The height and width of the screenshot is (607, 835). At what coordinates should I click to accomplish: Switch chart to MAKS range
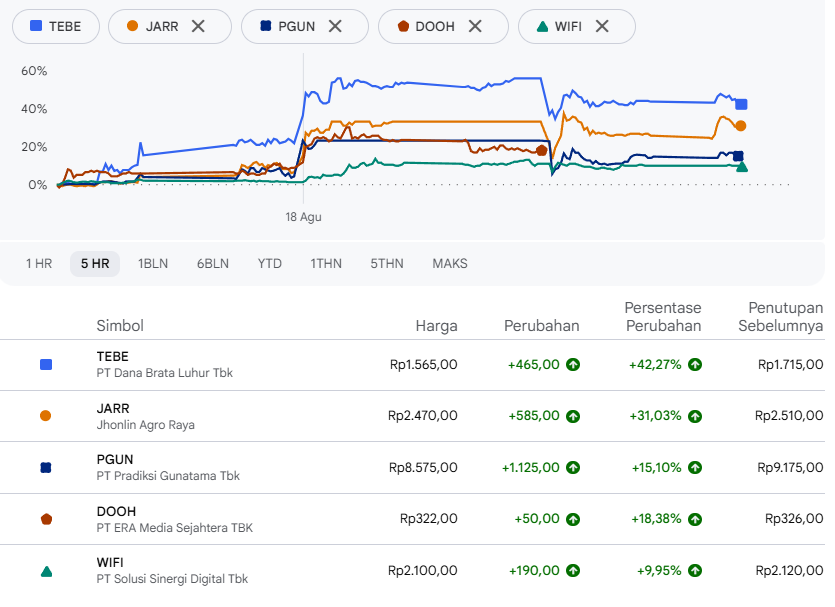pos(450,264)
